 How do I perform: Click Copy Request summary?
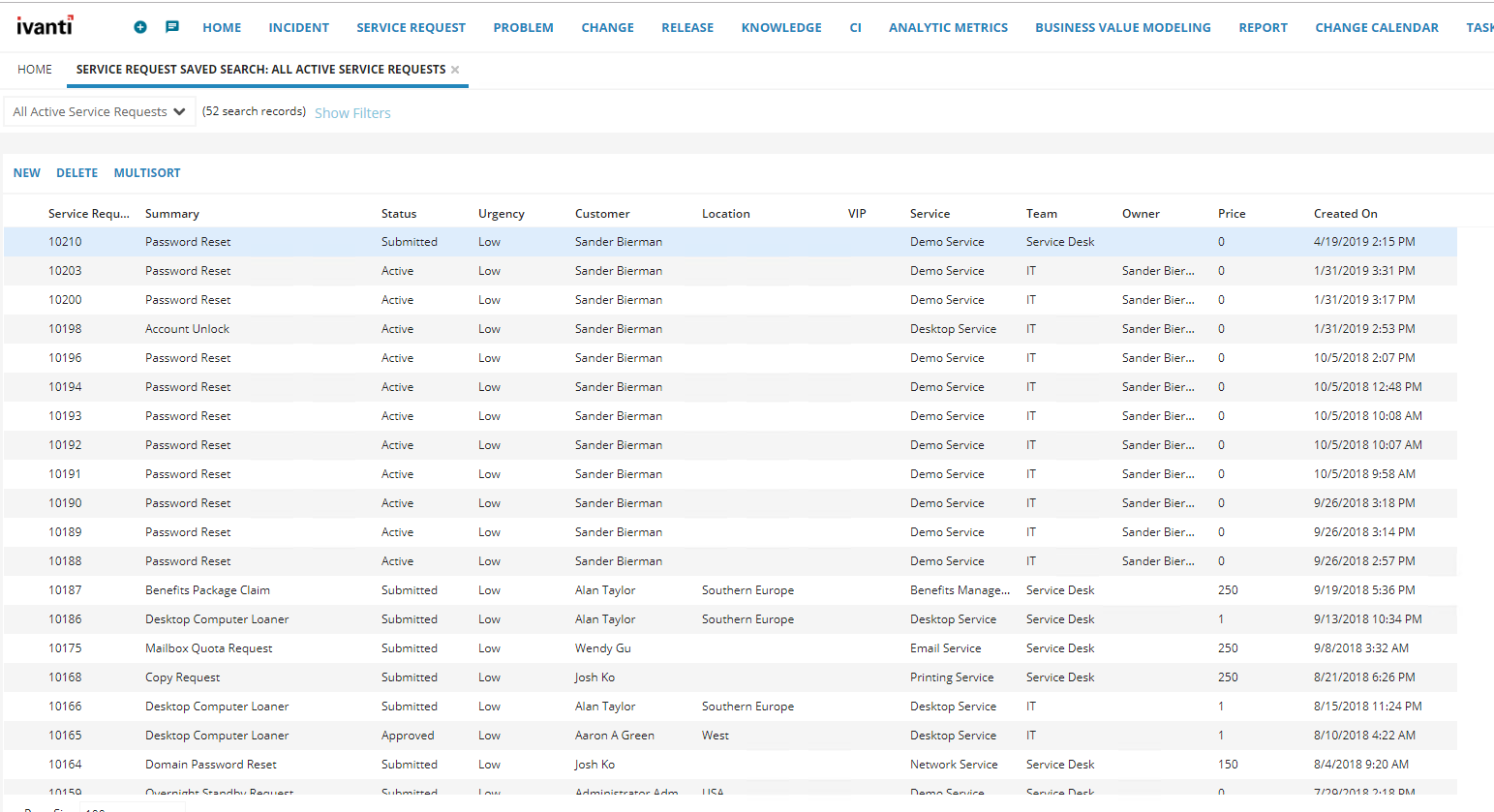[x=182, y=677]
